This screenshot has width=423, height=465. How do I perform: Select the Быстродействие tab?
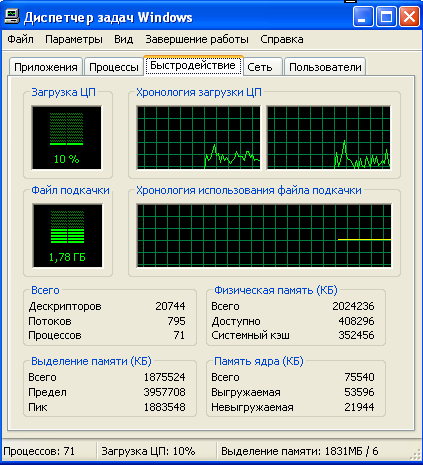pyautogui.click(x=193, y=65)
